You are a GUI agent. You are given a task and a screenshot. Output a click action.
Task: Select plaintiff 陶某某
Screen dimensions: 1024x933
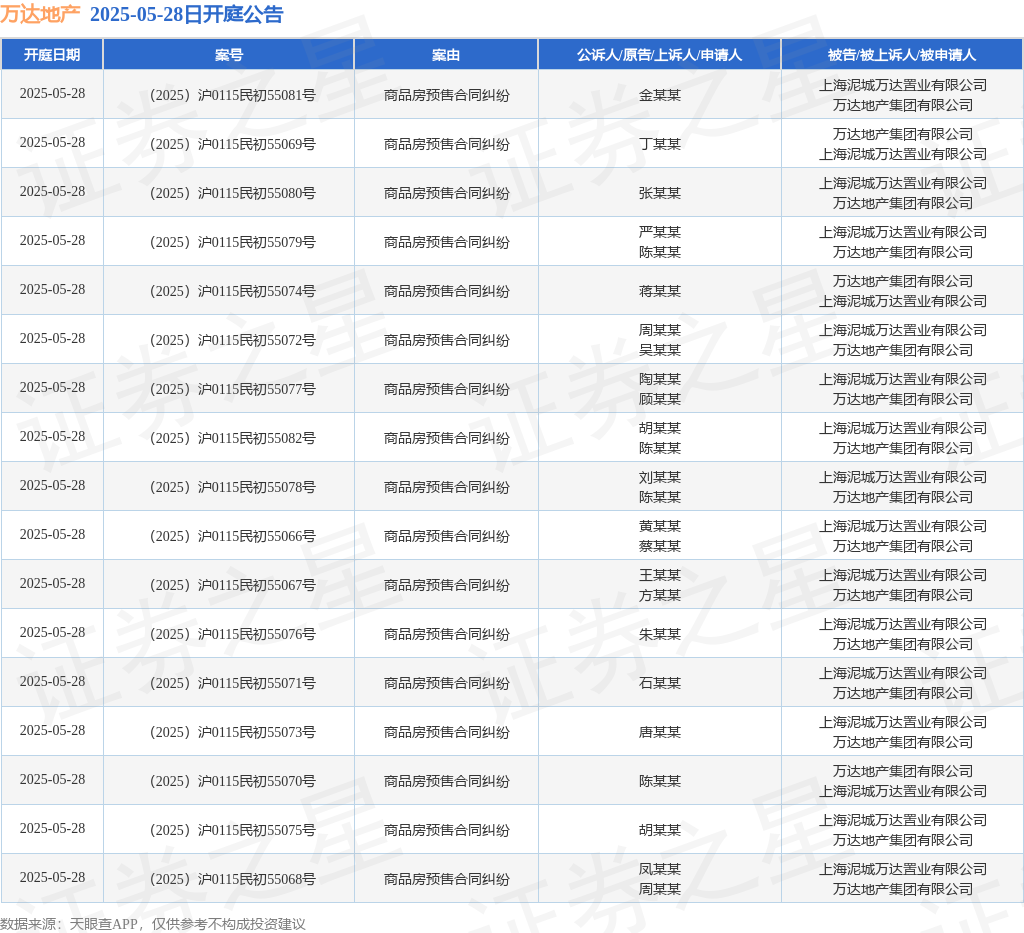pos(660,379)
